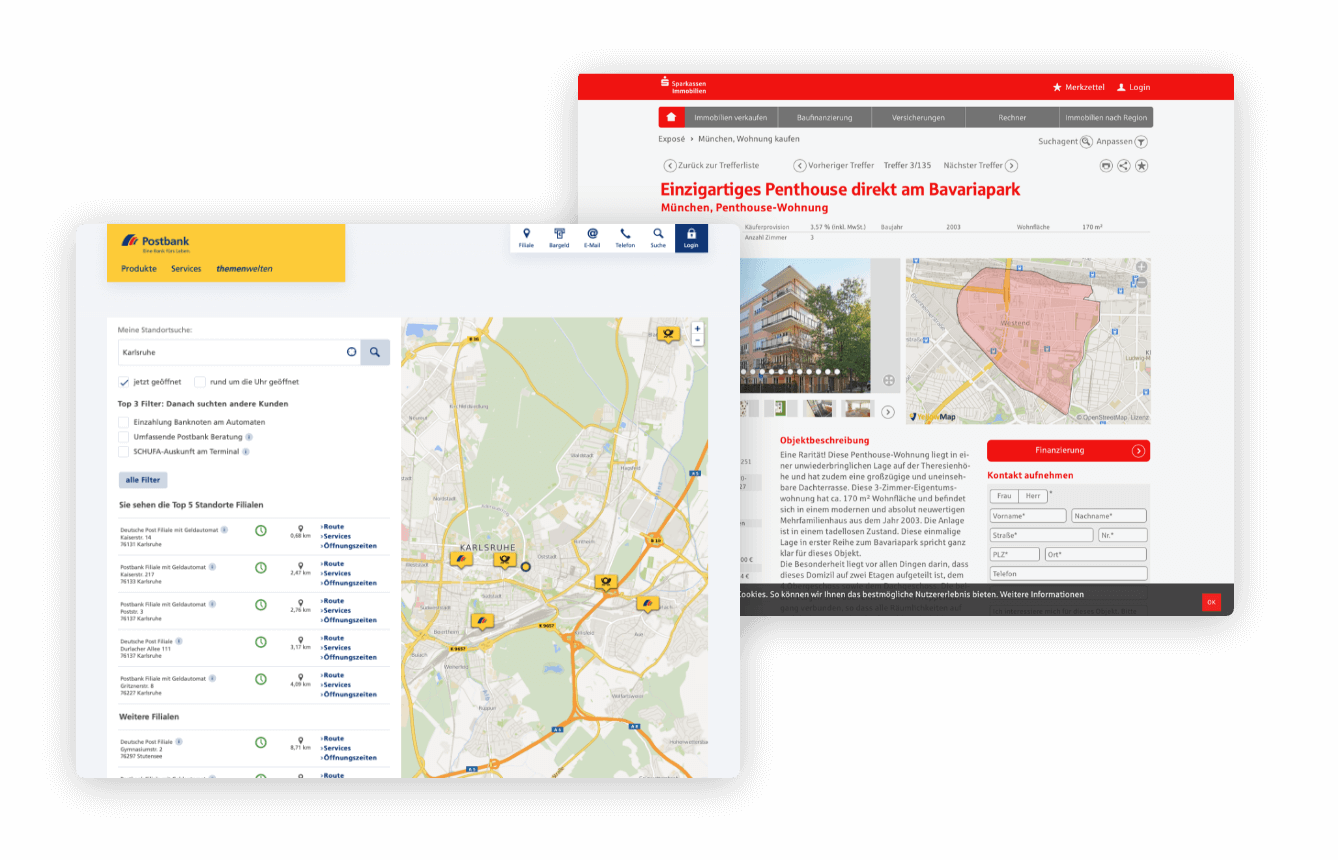This screenshot has height=860, width=1338.
Task: Click the 'Straße' input field
Action: tap(1041, 535)
